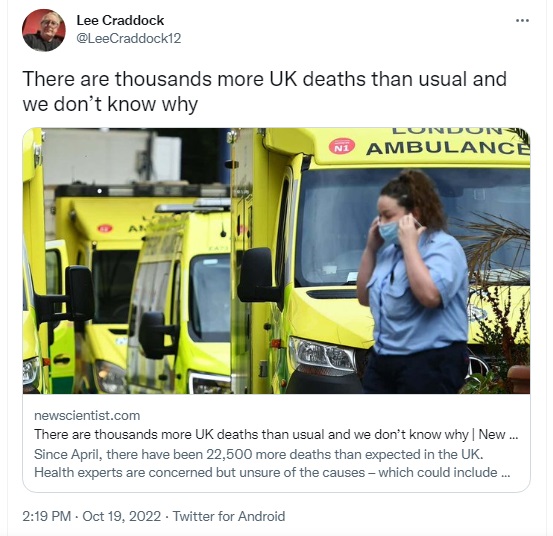
Task: Open the Twitter for Android source link
Action: pos(229,516)
